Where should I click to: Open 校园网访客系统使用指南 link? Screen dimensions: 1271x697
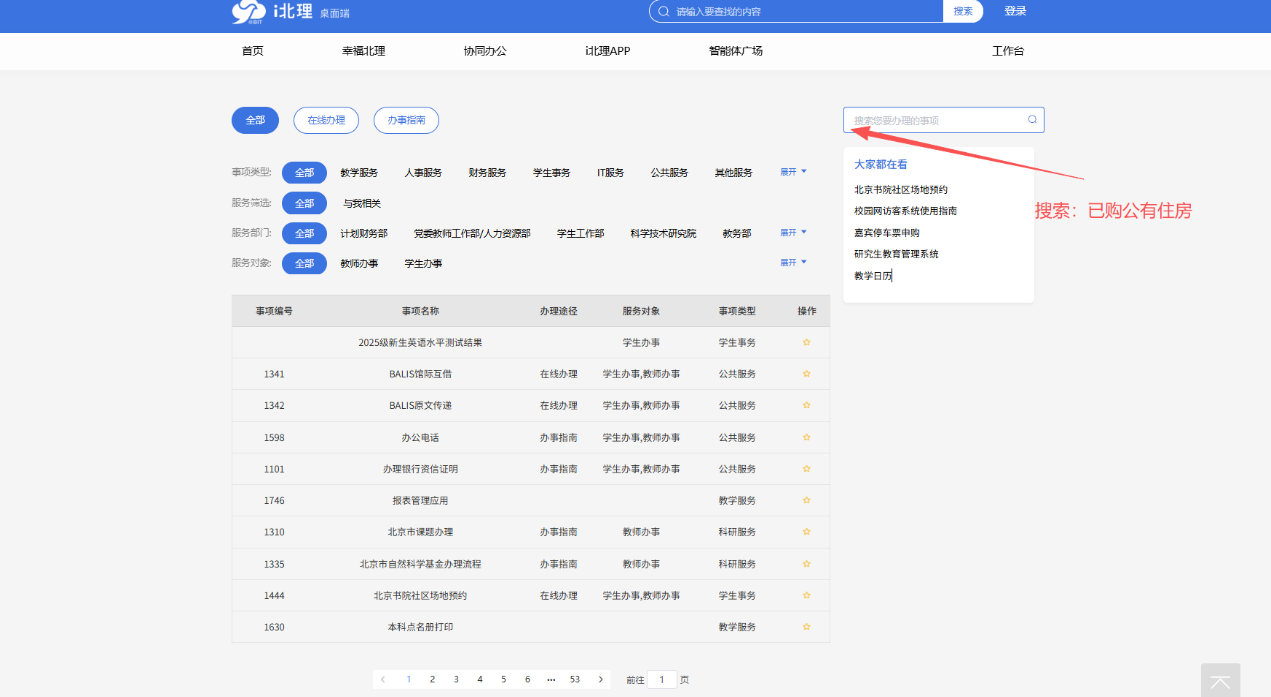(905, 211)
